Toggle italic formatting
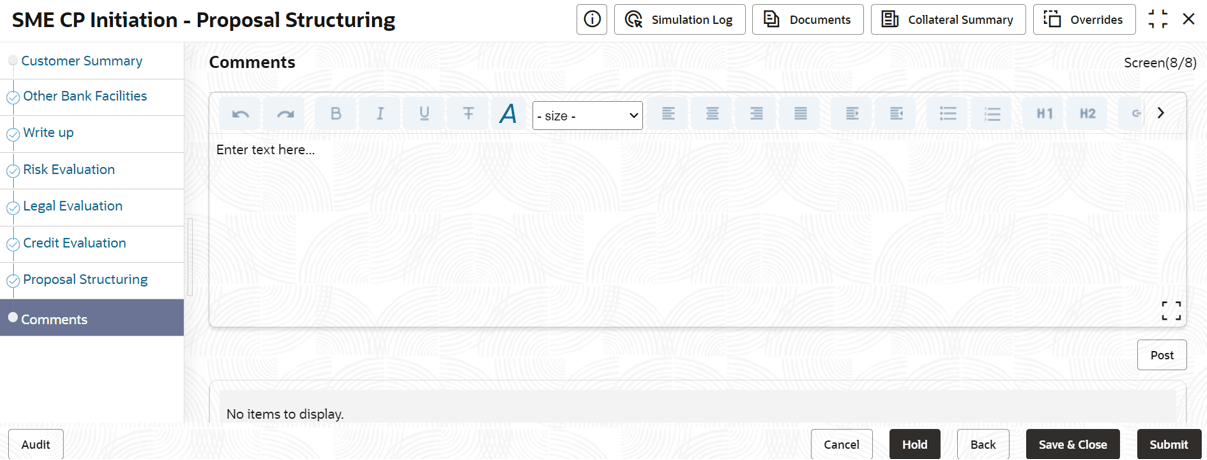The width and height of the screenshot is (1207, 460). click(380, 114)
